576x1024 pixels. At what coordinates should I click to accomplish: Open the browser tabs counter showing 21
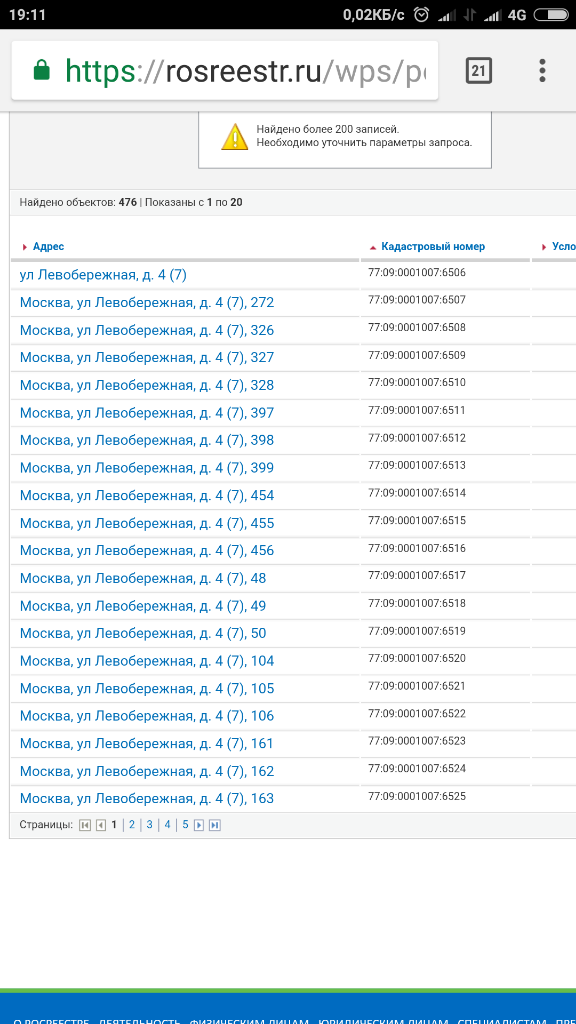tap(479, 71)
